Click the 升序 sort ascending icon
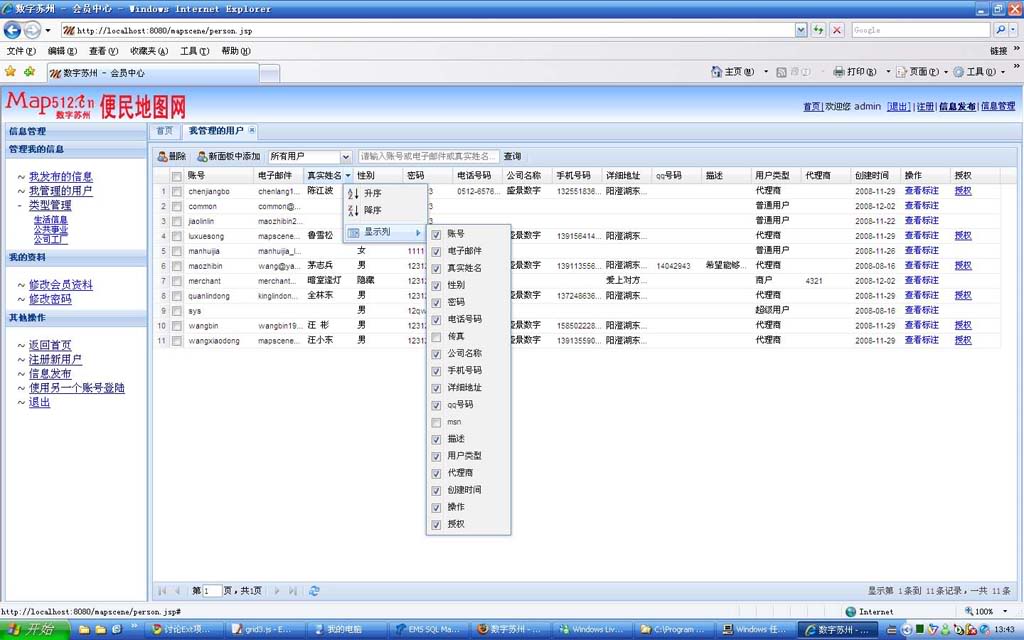This screenshot has height=640, width=1024. [353, 193]
